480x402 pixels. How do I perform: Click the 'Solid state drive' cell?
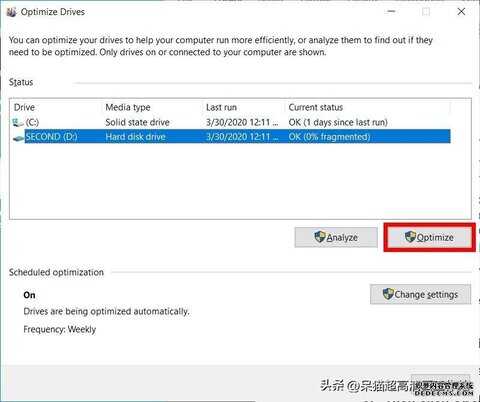[137, 122]
